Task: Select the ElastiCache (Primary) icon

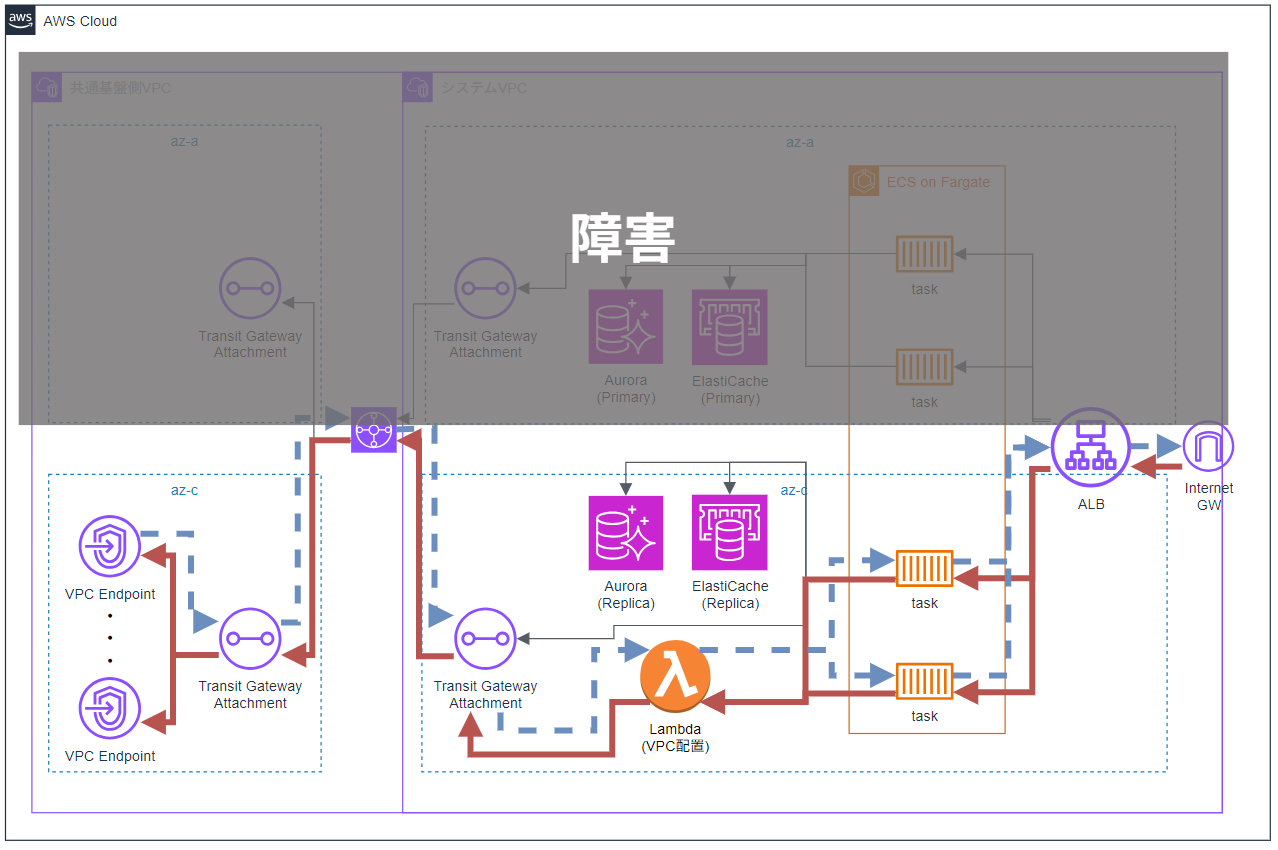Action: pos(730,327)
